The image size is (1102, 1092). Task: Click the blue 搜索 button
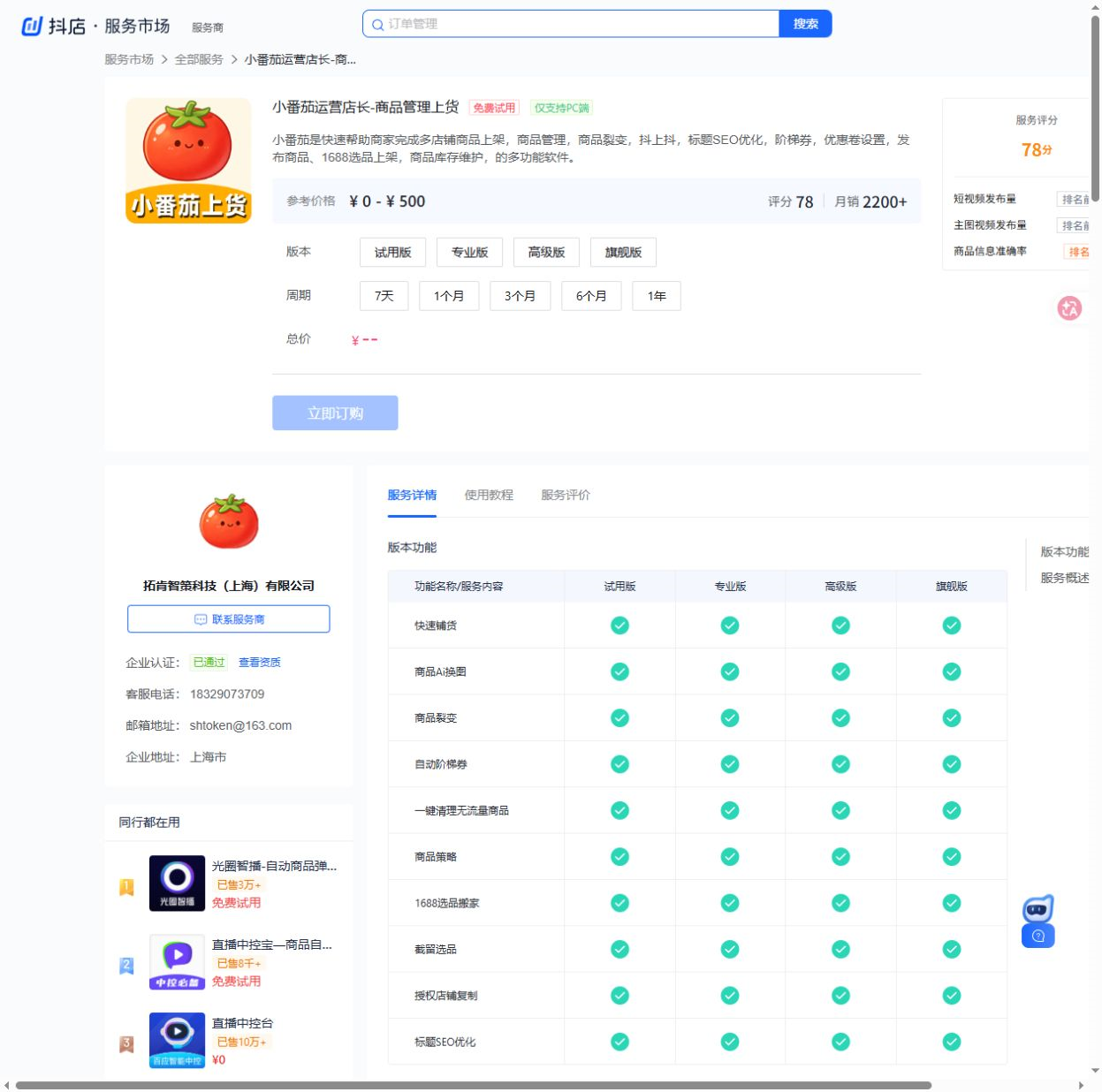(x=805, y=24)
